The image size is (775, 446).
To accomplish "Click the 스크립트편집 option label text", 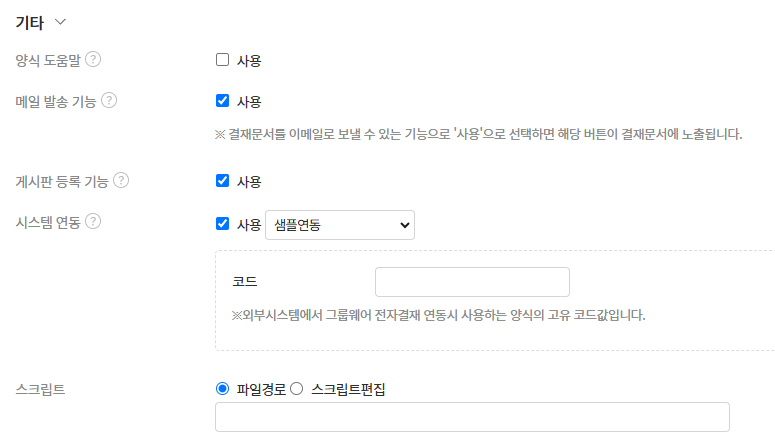I will pos(348,389).
